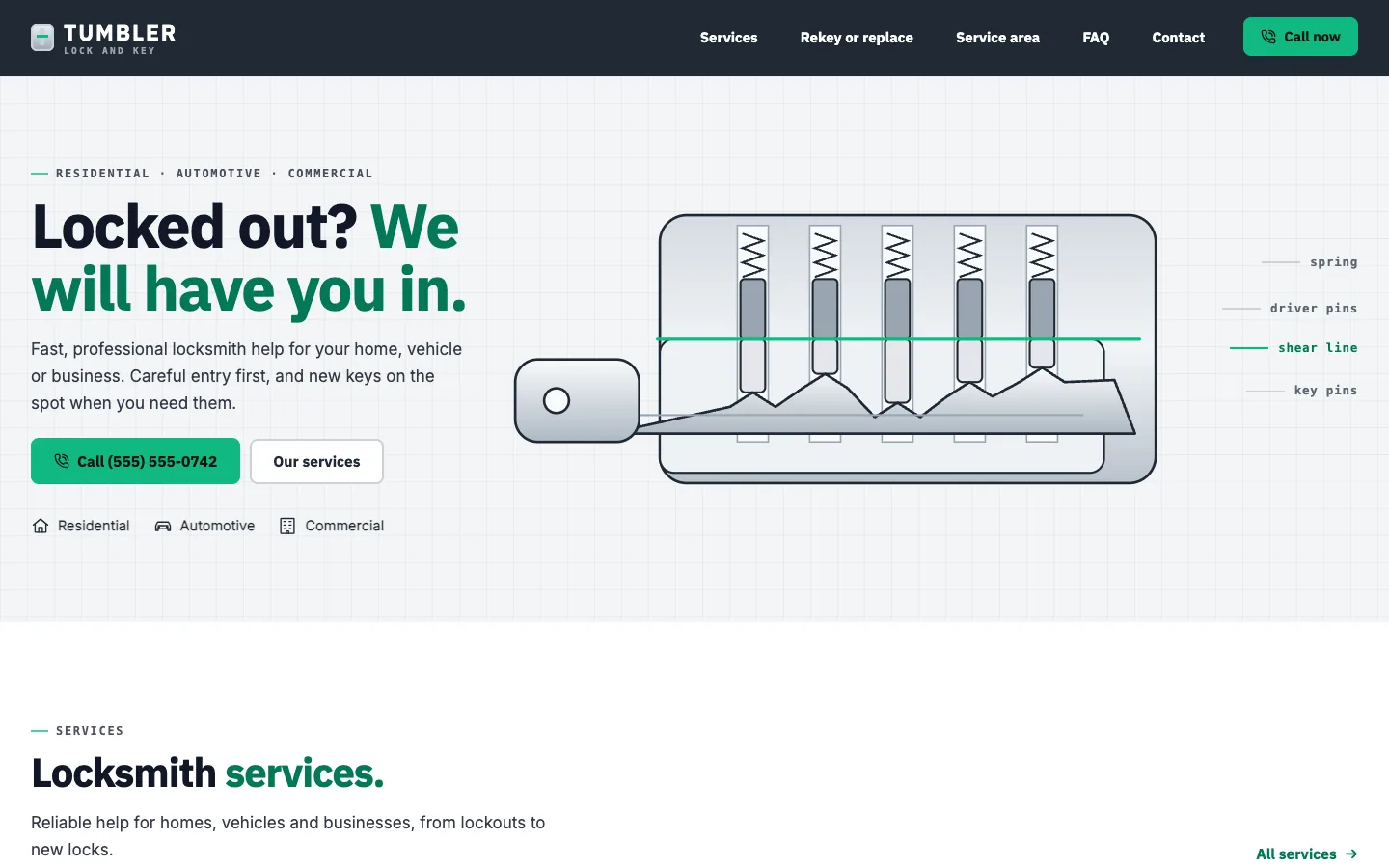The image size is (1389, 868).
Task: Open the Contact nav link
Action: [x=1178, y=38]
